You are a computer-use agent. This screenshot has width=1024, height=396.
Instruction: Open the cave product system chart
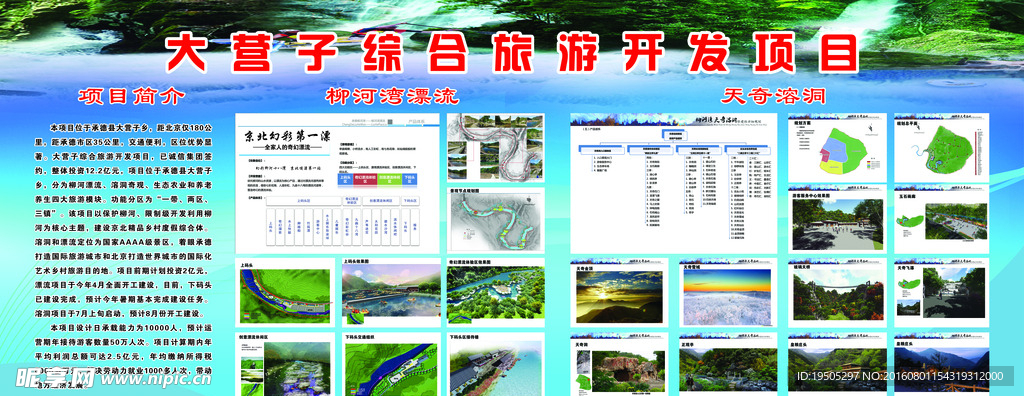click(x=673, y=183)
